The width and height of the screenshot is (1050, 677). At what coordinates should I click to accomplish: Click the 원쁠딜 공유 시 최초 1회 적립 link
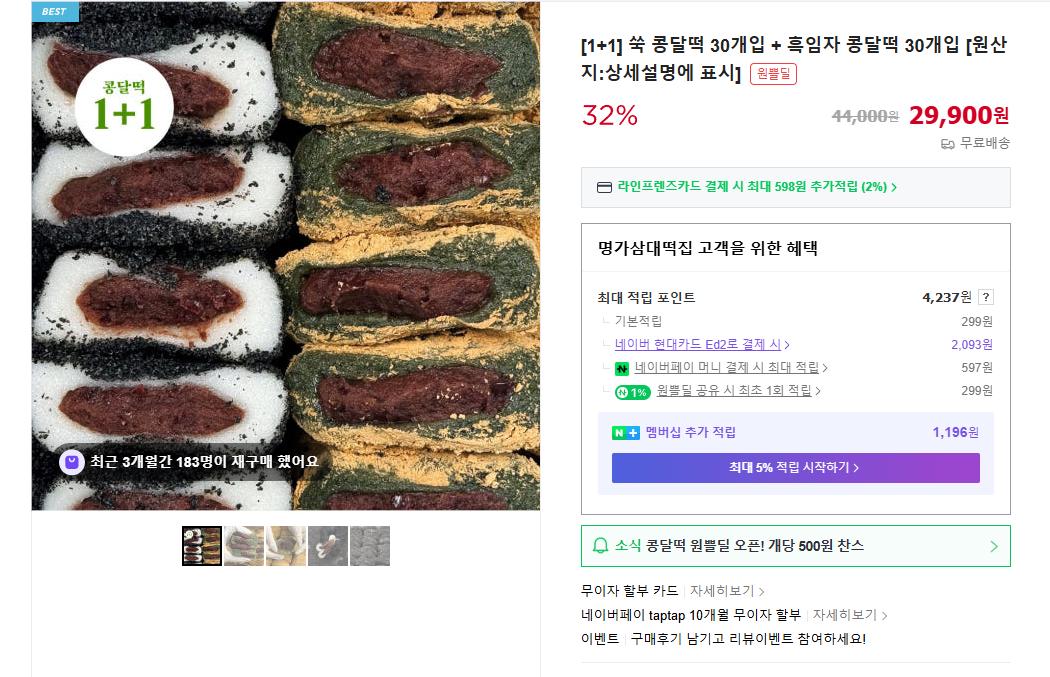click(x=739, y=390)
